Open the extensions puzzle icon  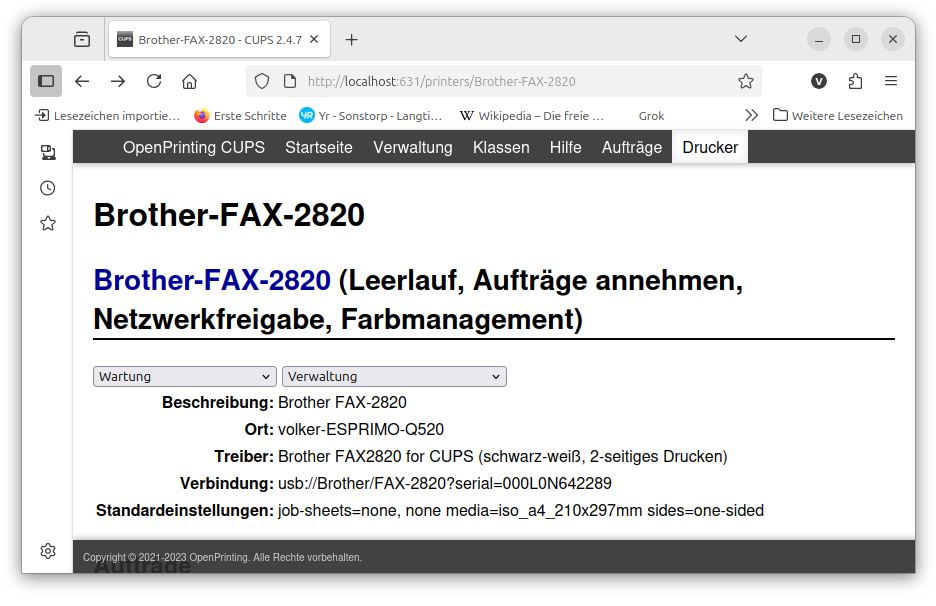pyautogui.click(x=855, y=81)
